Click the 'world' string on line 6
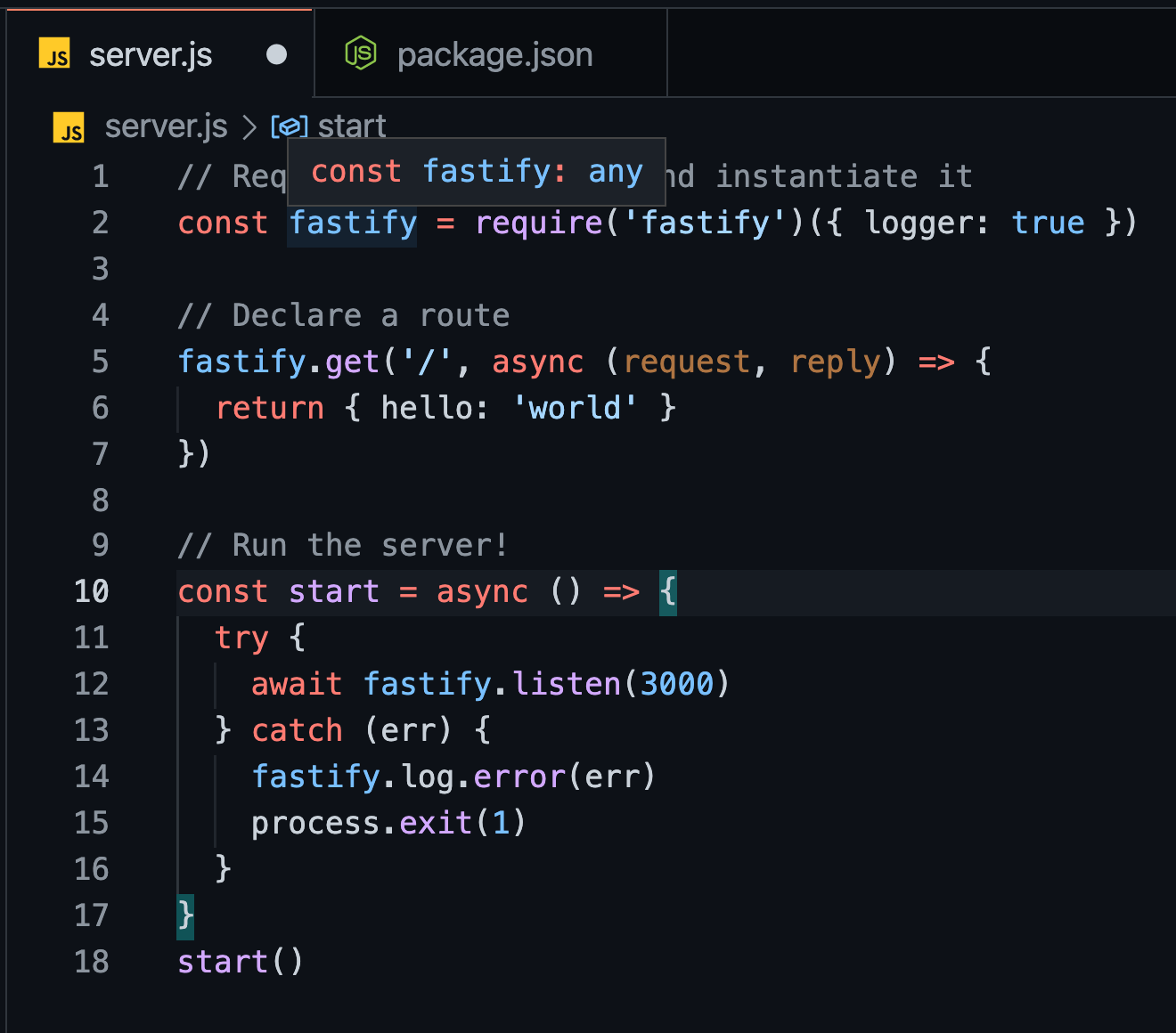The width and height of the screenshot is (1176, 1033). (x=575, y=408)
